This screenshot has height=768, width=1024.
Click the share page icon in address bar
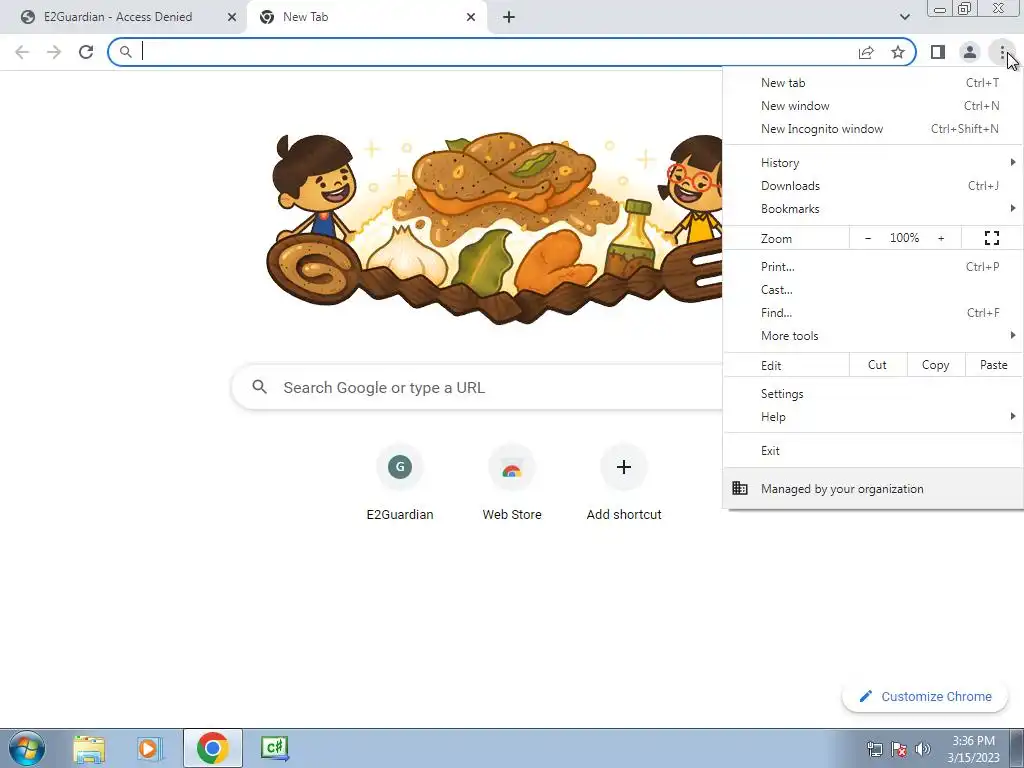[x=866, y=52]
